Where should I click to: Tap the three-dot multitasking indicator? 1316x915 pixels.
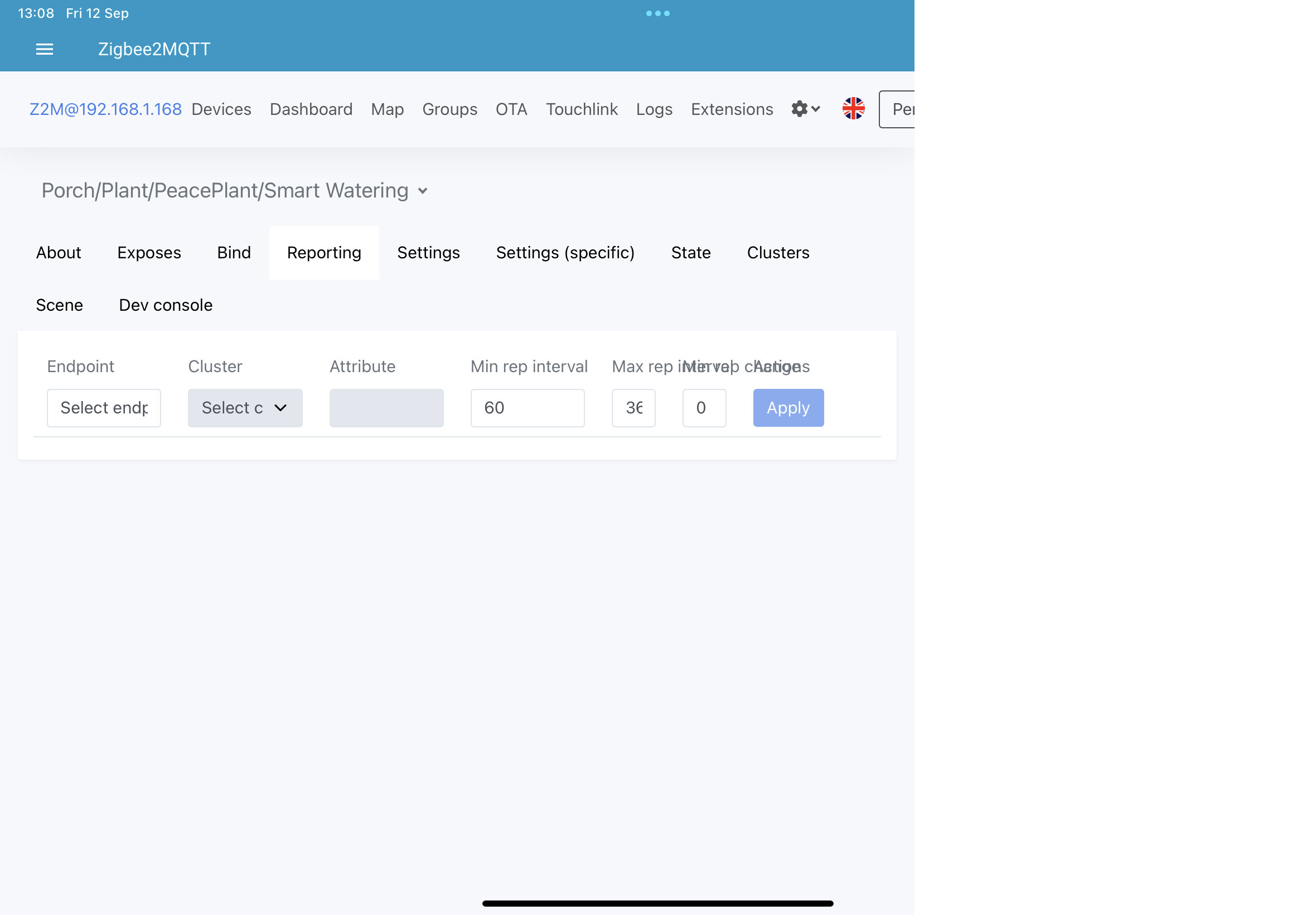[657, 13]
